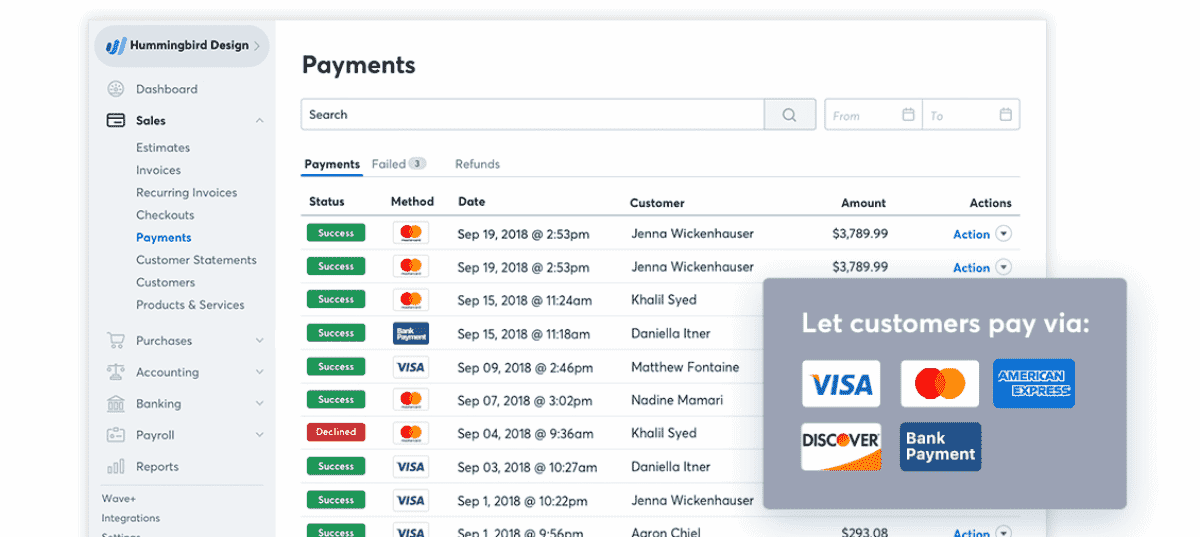Go to Customer Statements page
This screenshot has width=1200, height=537.
[x=196, y=260]
